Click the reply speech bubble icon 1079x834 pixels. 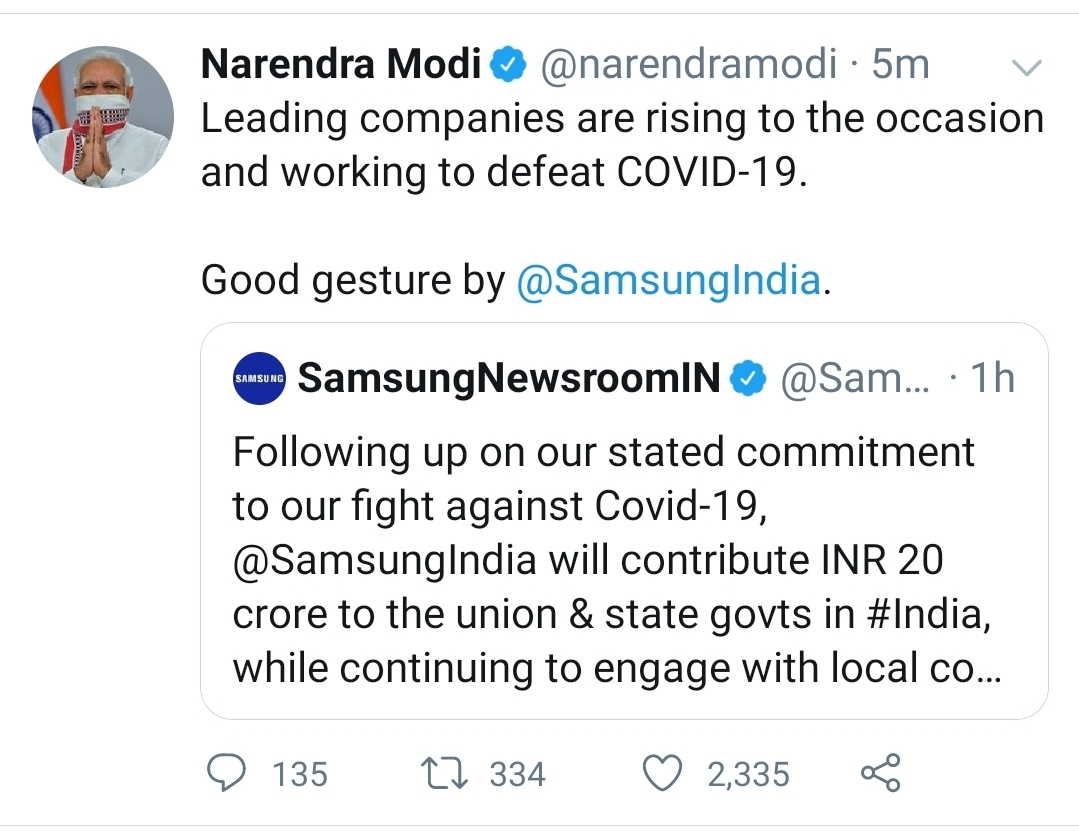click(226, 773)
